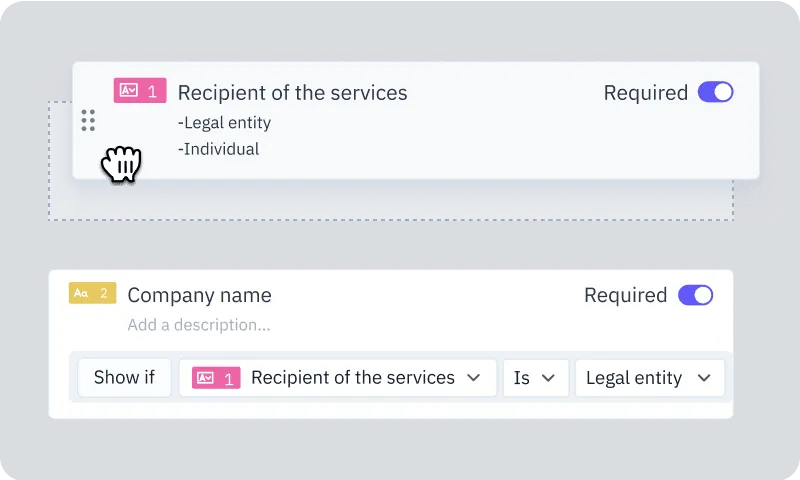The image size is (800, 480).
Task: Open the Recipient of the services condition dropdown
Action: (338, 378)
